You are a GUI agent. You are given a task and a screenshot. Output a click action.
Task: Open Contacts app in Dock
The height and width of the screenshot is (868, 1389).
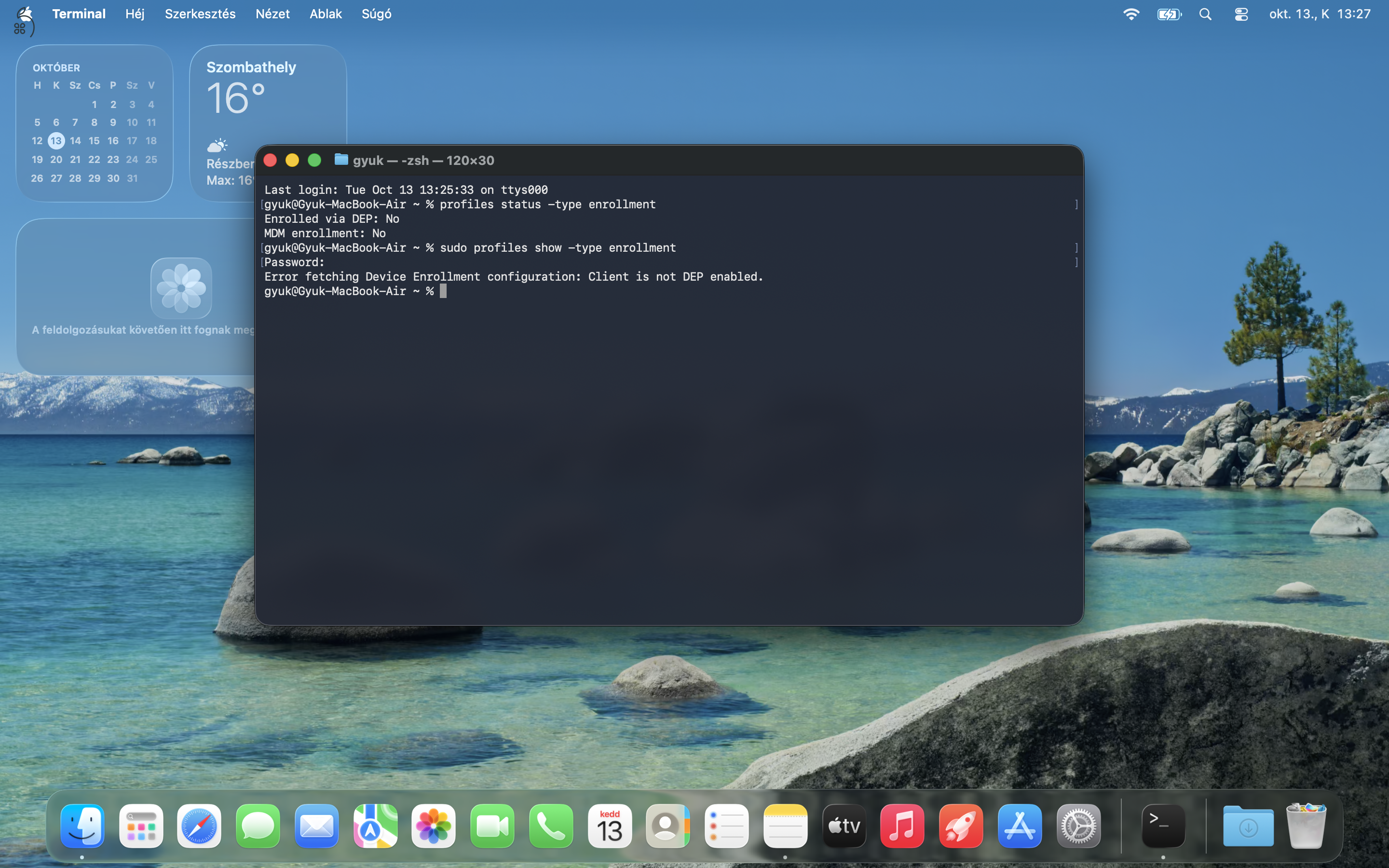668,826
